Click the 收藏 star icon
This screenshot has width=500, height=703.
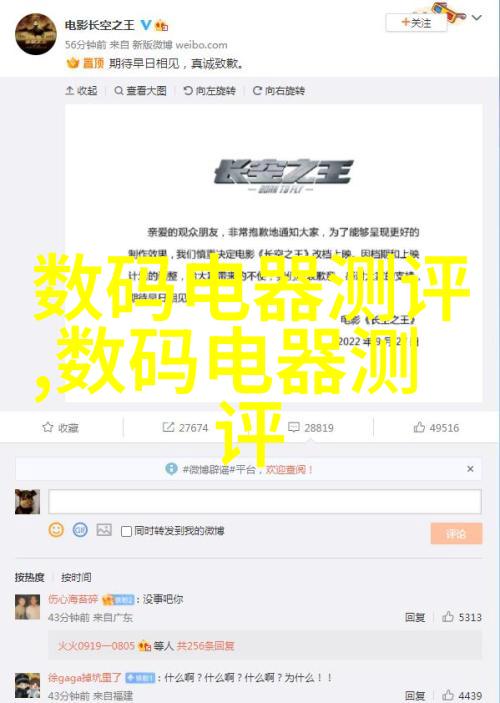point(48,427)
